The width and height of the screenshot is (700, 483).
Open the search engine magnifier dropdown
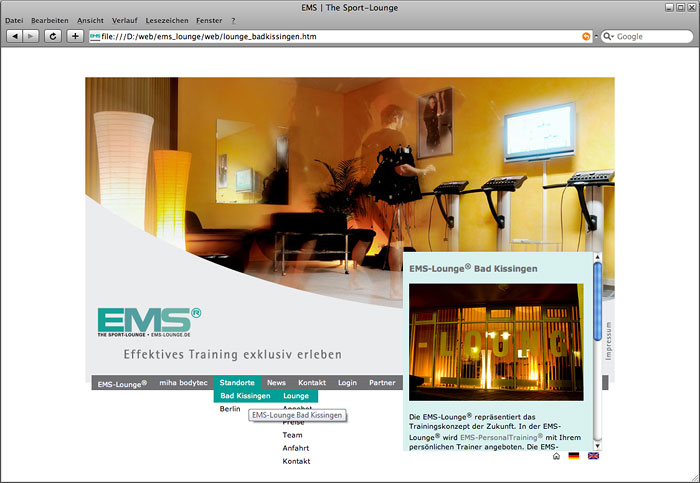point(608,37)
